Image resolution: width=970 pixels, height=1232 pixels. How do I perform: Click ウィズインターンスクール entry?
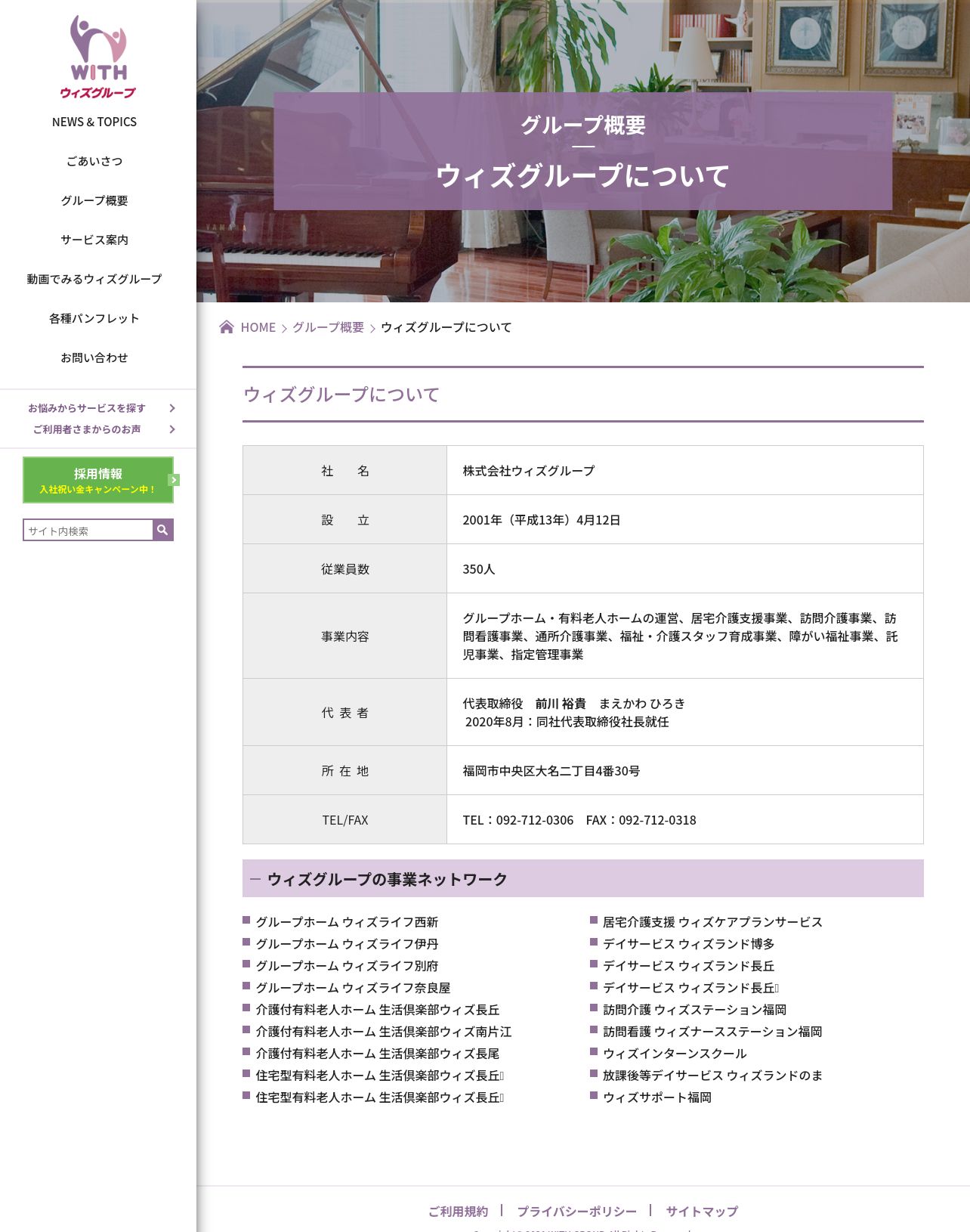(675, 1054)
